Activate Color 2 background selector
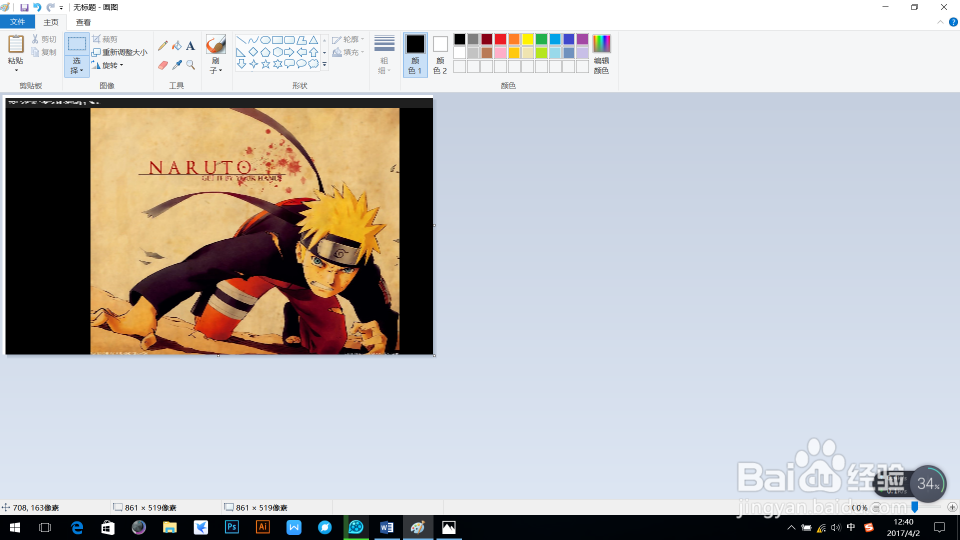Viewport: 960px width, 540px height. (440, 54)
